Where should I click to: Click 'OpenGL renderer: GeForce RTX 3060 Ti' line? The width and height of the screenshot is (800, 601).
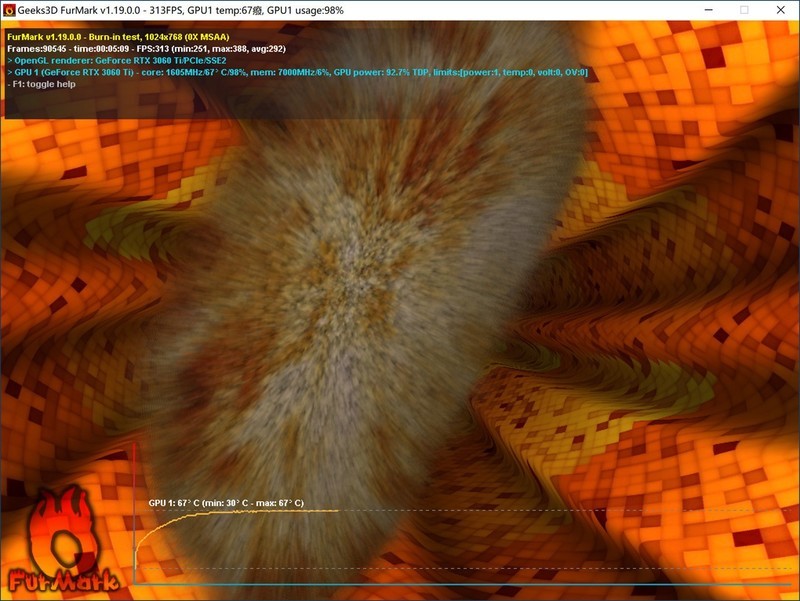[117, 61]
